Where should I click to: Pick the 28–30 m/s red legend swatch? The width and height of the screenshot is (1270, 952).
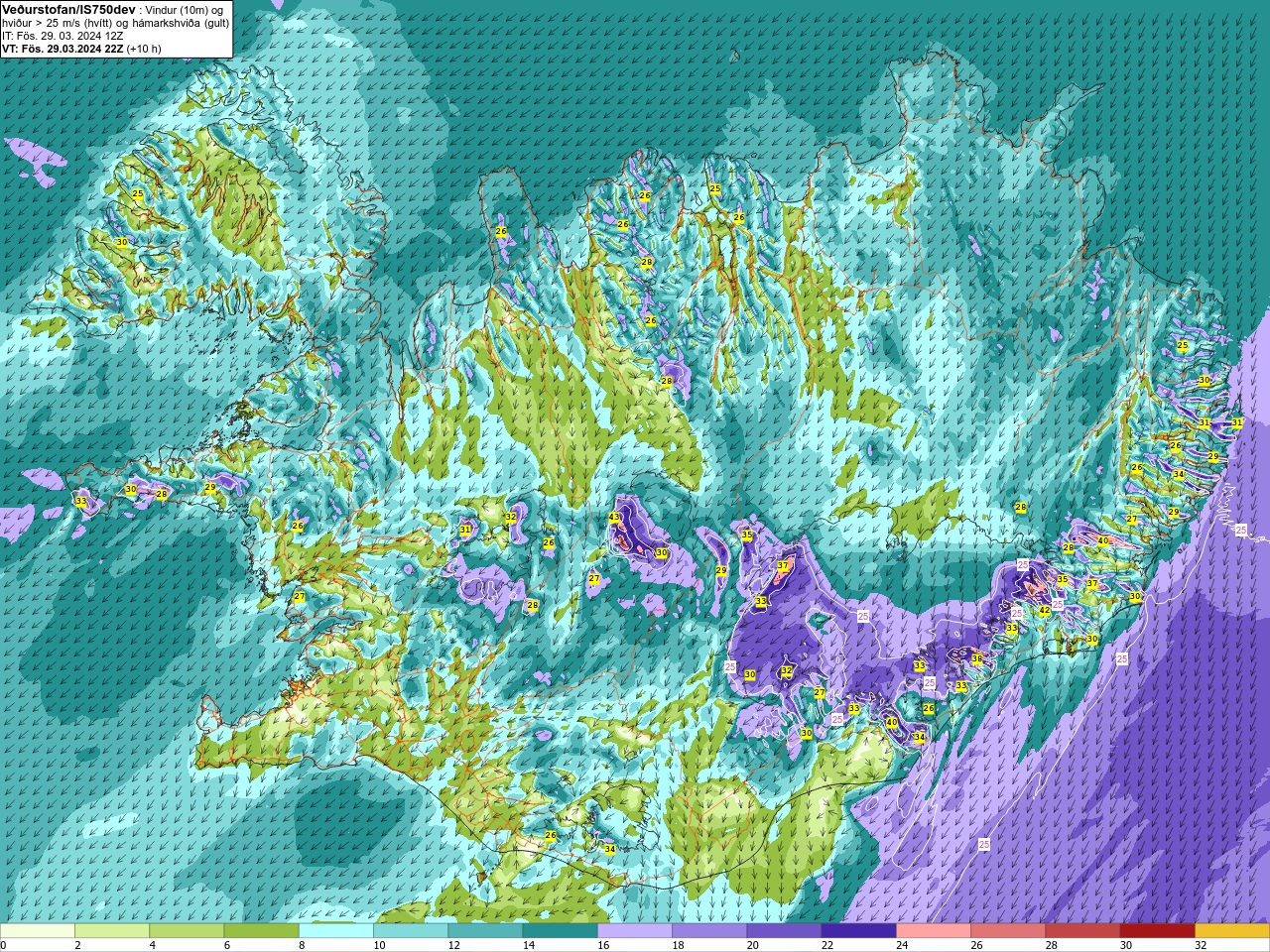(1082, 931)
